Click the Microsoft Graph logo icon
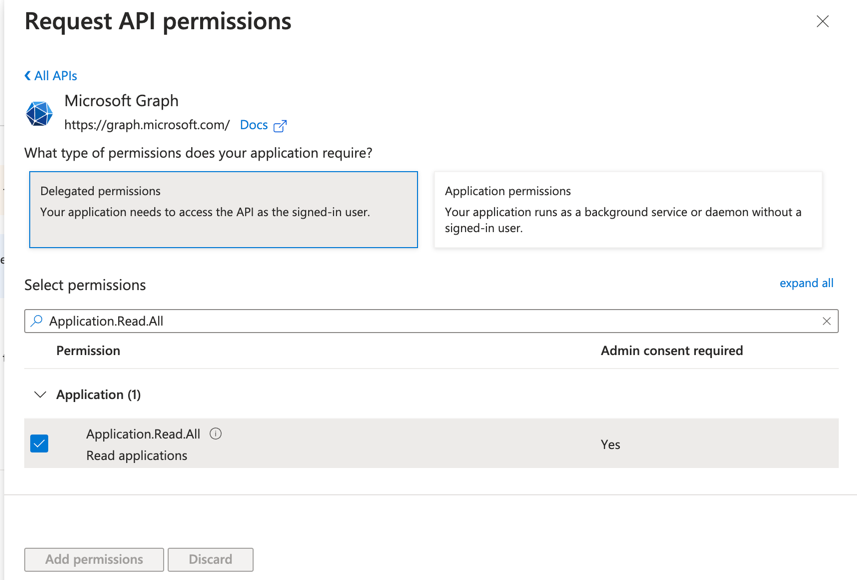The width and height of the screenshot is (857, 580). [39, 114]
